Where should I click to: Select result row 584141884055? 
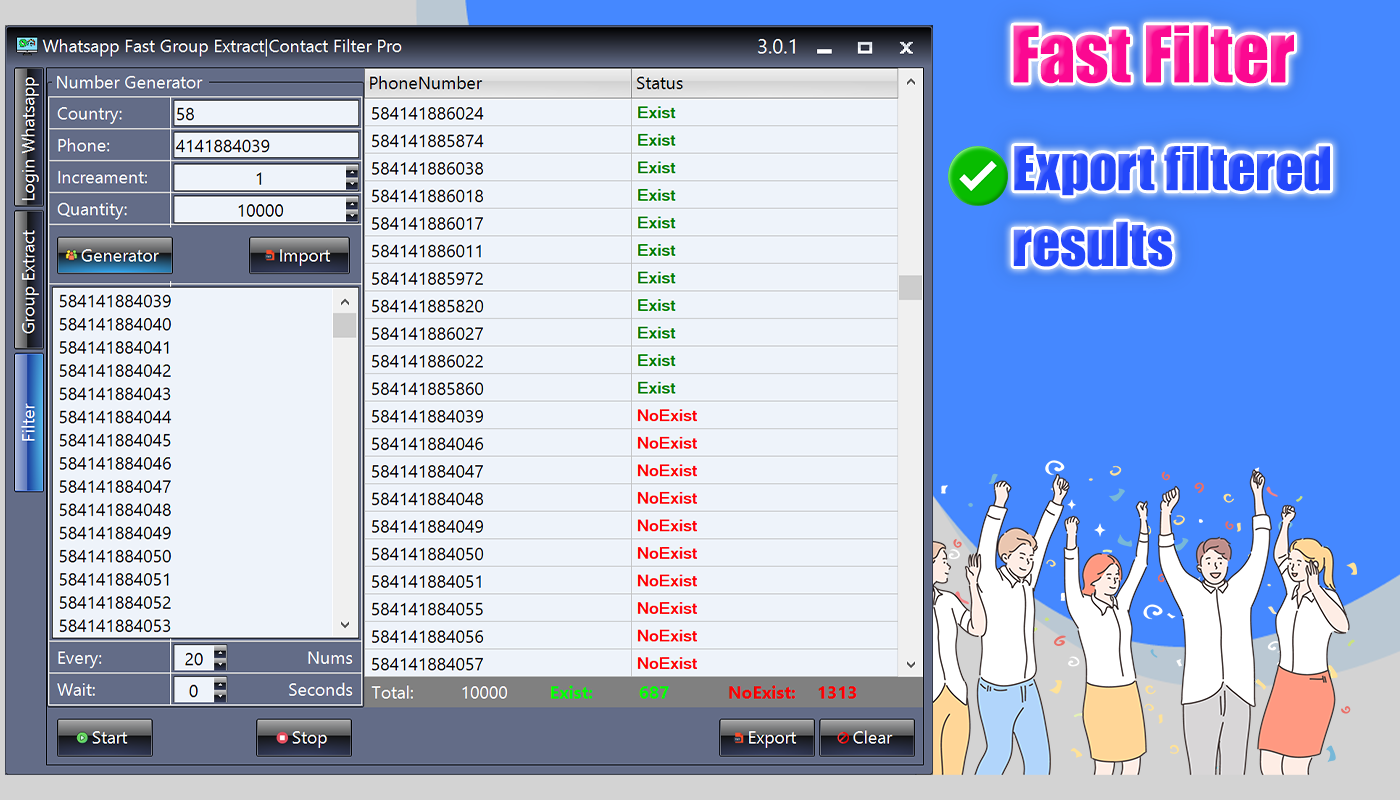(x=631, y=608)
